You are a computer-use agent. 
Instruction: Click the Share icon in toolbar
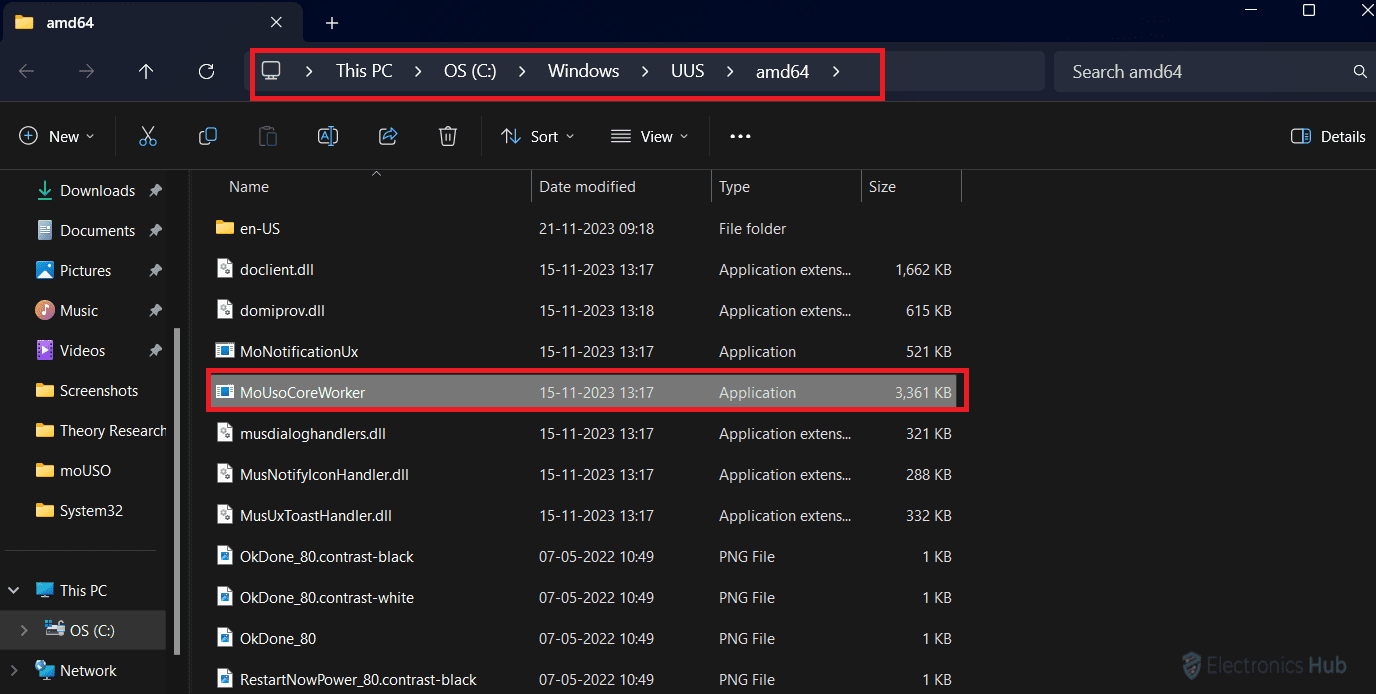click(x=388, y=136)
